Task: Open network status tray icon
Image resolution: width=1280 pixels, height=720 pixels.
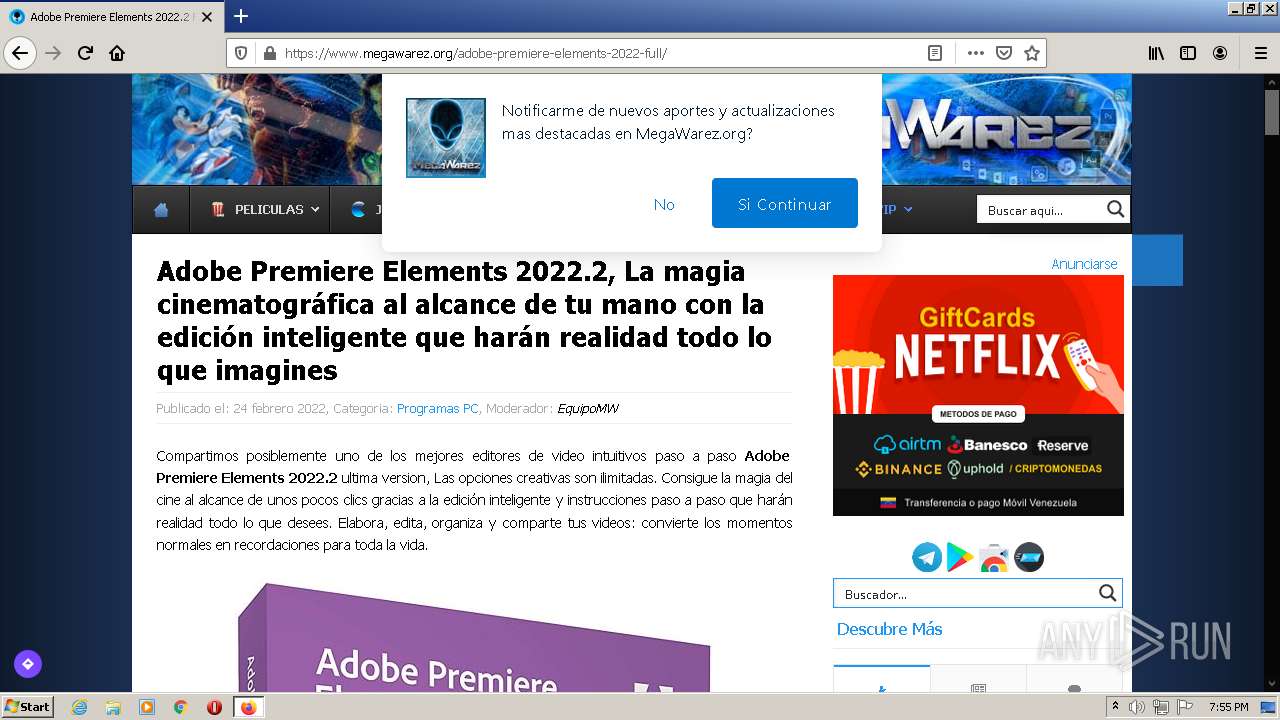Action: click(1161, 707)
